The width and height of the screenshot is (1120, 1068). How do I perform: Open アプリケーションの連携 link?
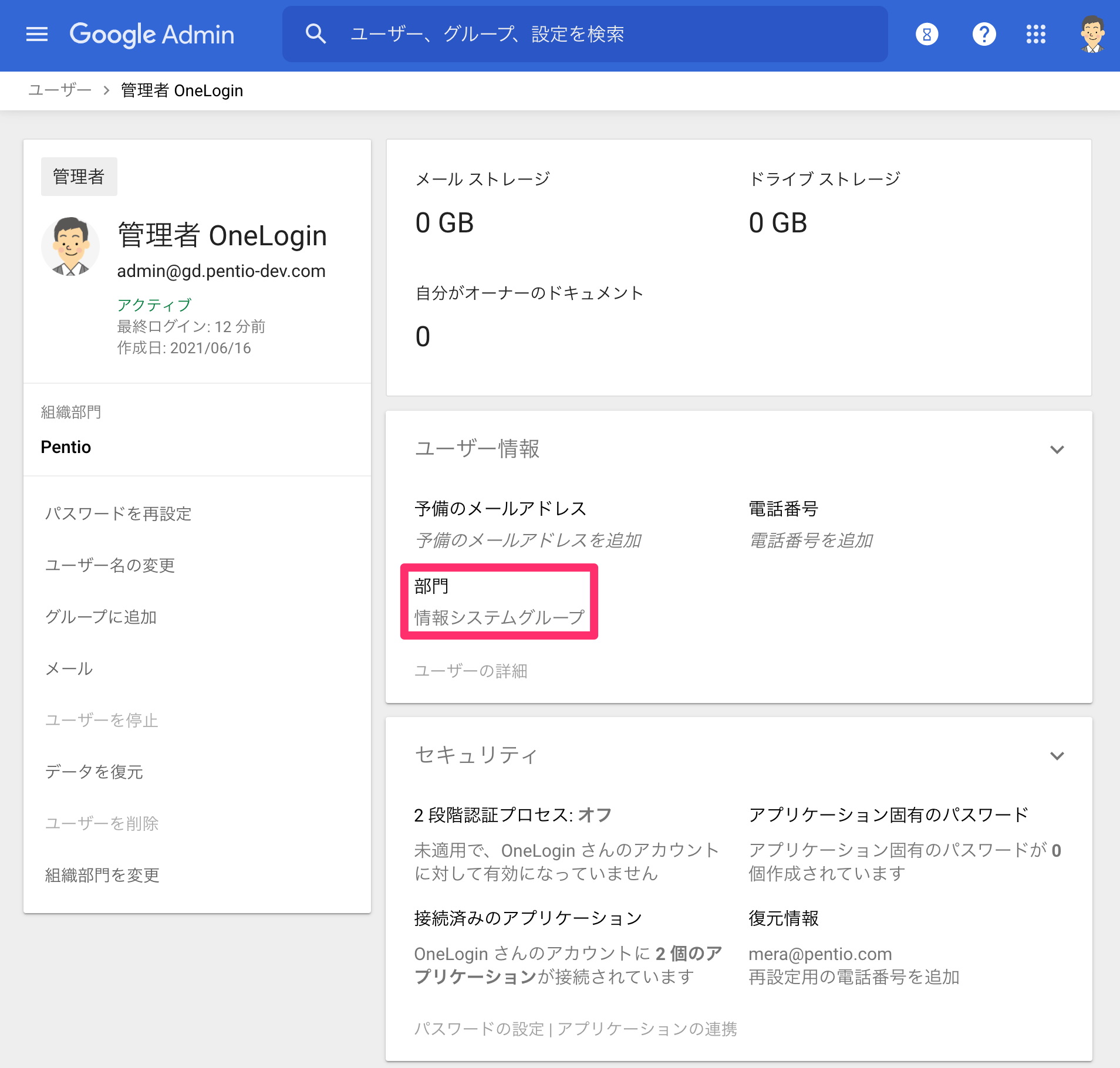[647, 1029]
